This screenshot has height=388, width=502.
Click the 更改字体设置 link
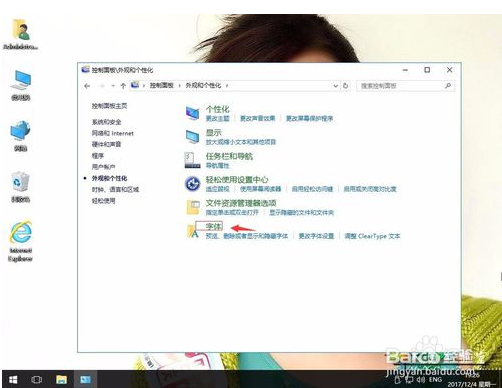(316, 236)
